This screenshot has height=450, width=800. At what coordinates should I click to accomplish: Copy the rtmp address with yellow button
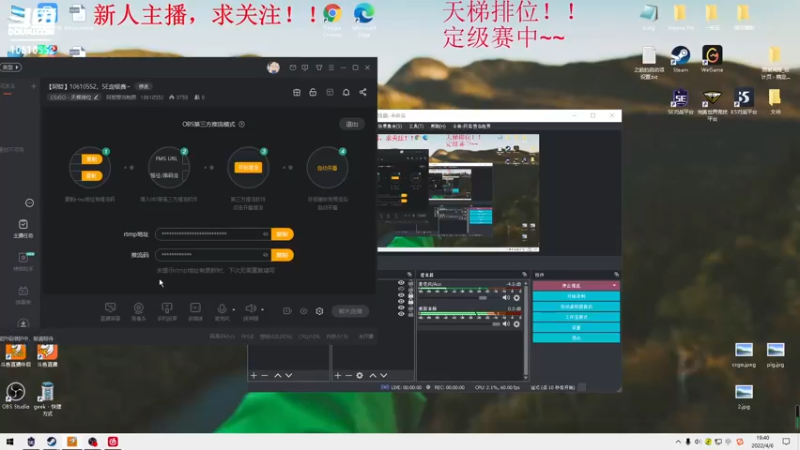tap(282, 234)
